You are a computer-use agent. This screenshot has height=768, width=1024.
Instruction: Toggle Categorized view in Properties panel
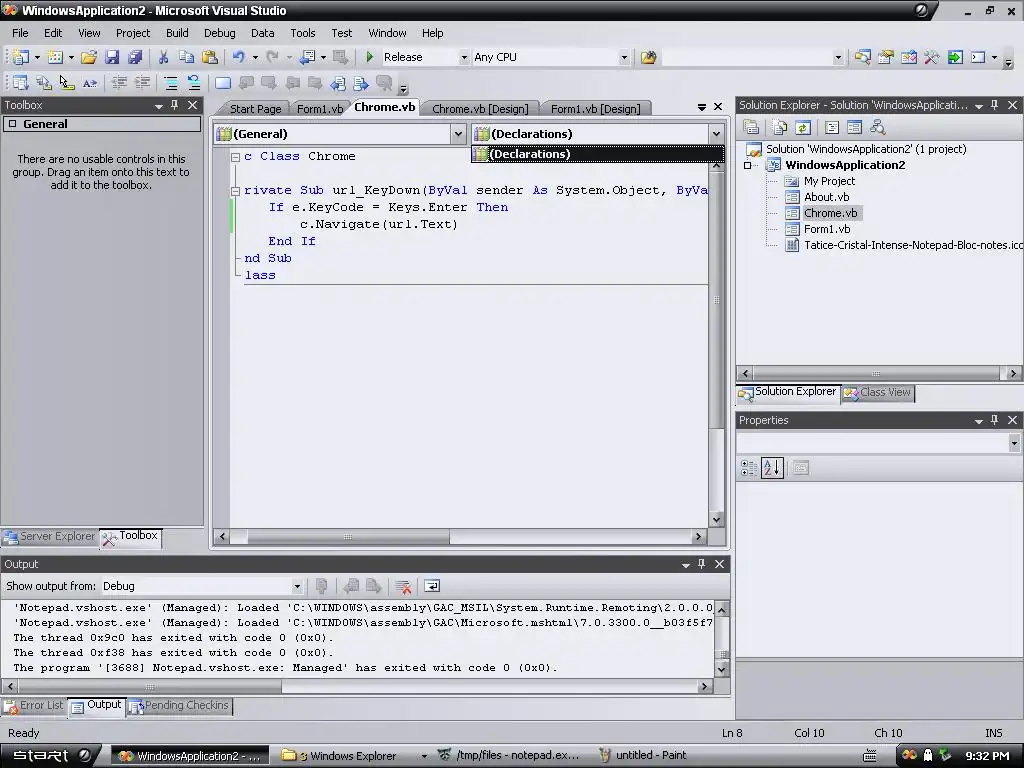coord(748,468)
